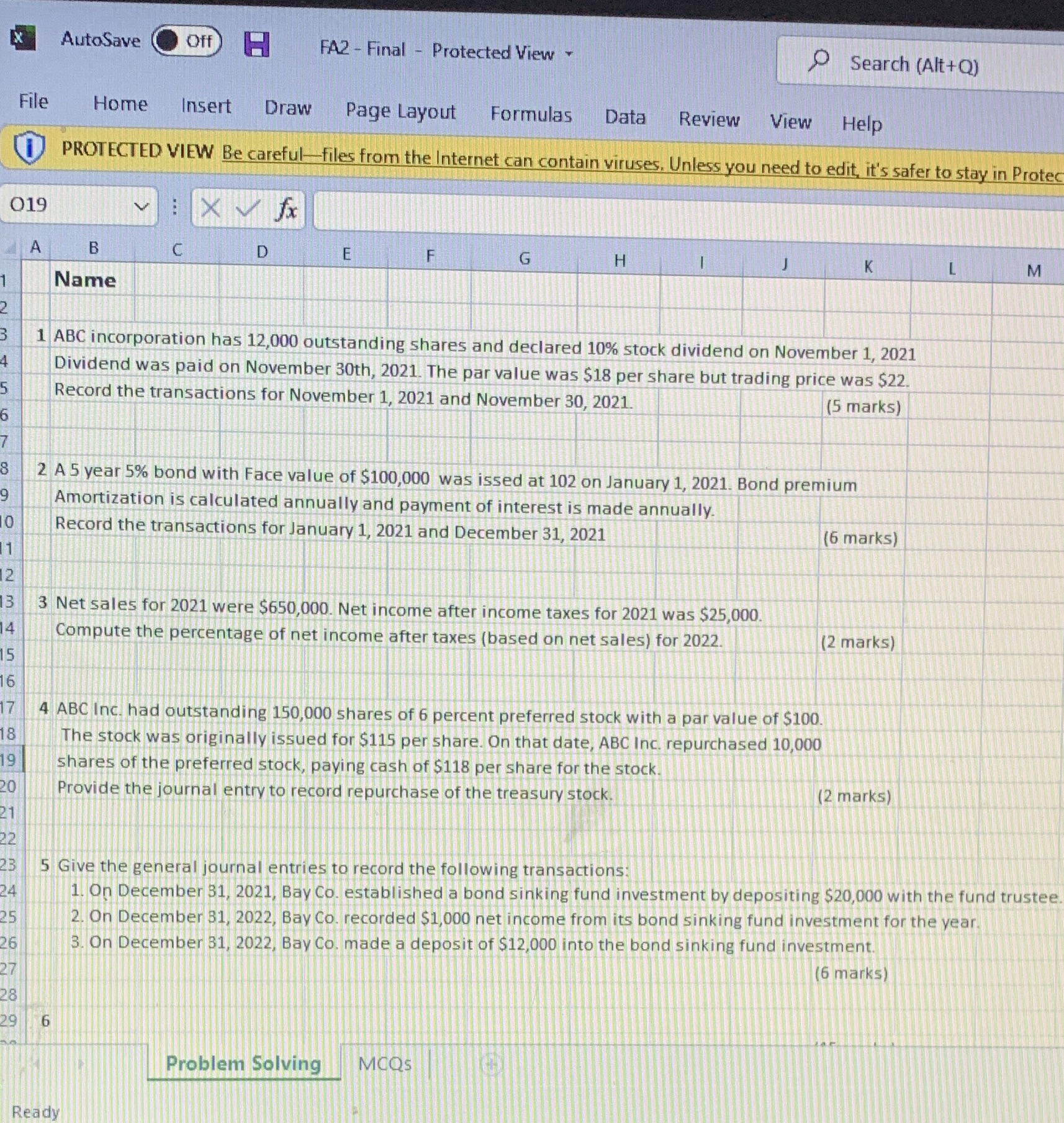The width and height of the screenshot is (1064, 1123).
Task: Click the Enter checkmark icon beside formula bar
Action: click(x=246, y=210)
